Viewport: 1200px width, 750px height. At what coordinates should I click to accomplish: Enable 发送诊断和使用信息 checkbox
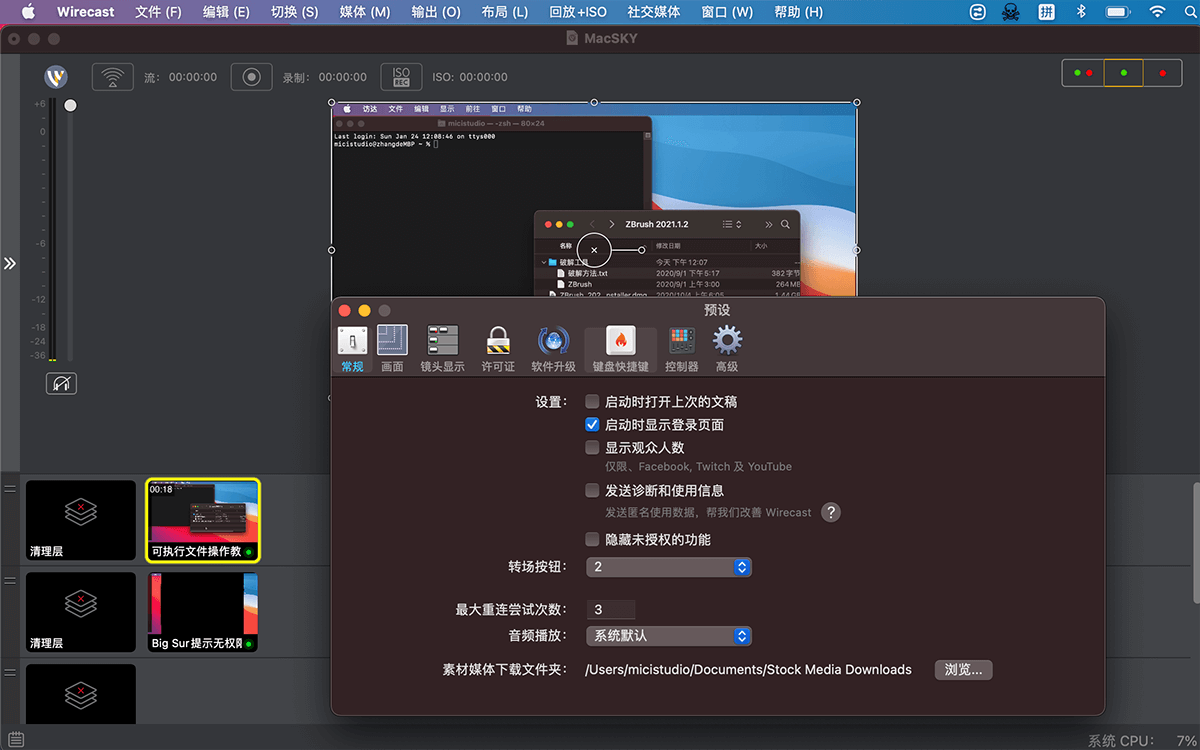point(592,491)
